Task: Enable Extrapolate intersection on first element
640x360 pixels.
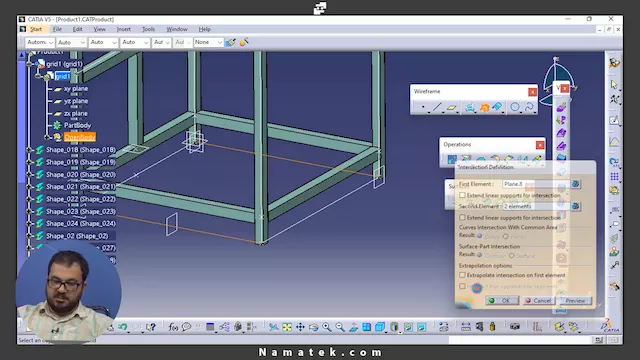Action: coord(462,275)
